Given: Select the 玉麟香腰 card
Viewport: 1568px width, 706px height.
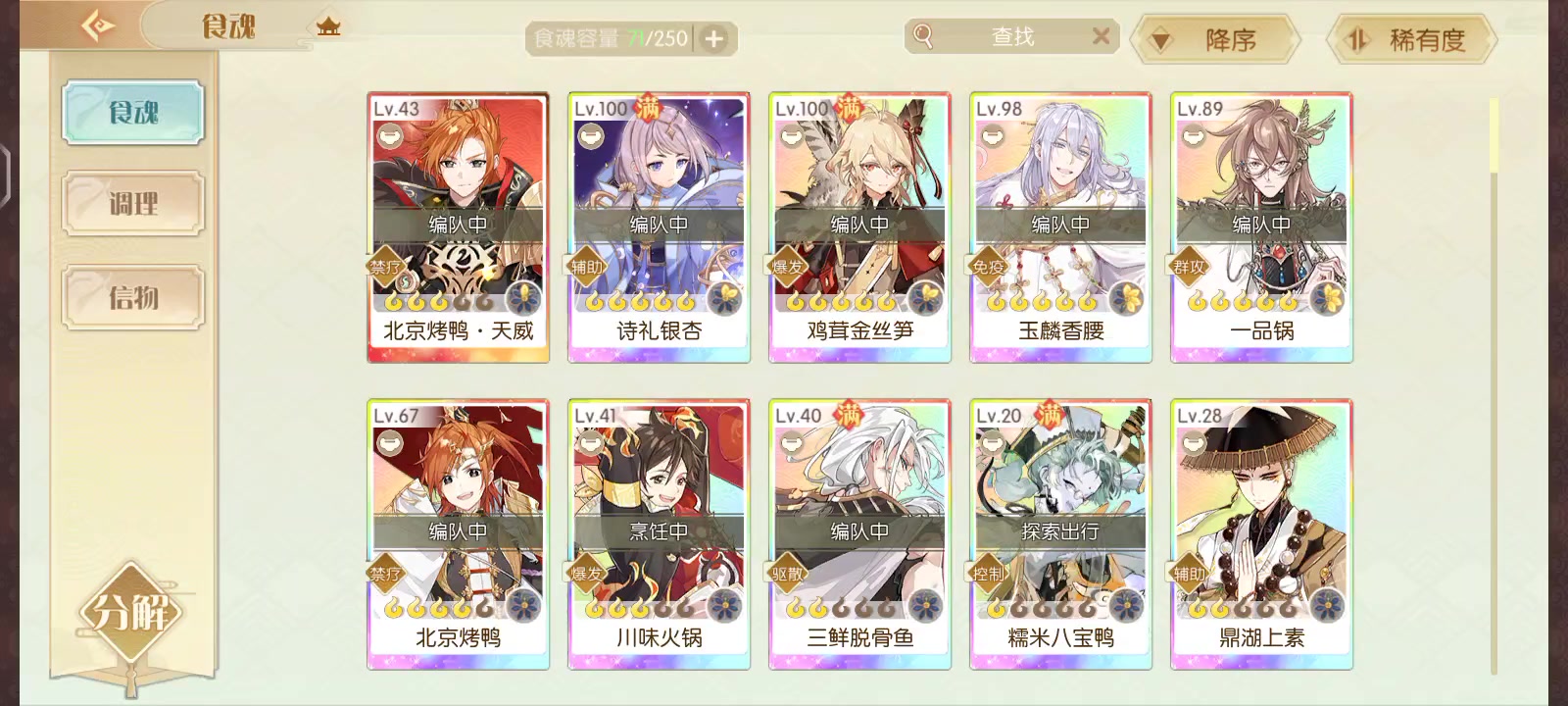Looking at the screenshot, I should point(1061,227).
